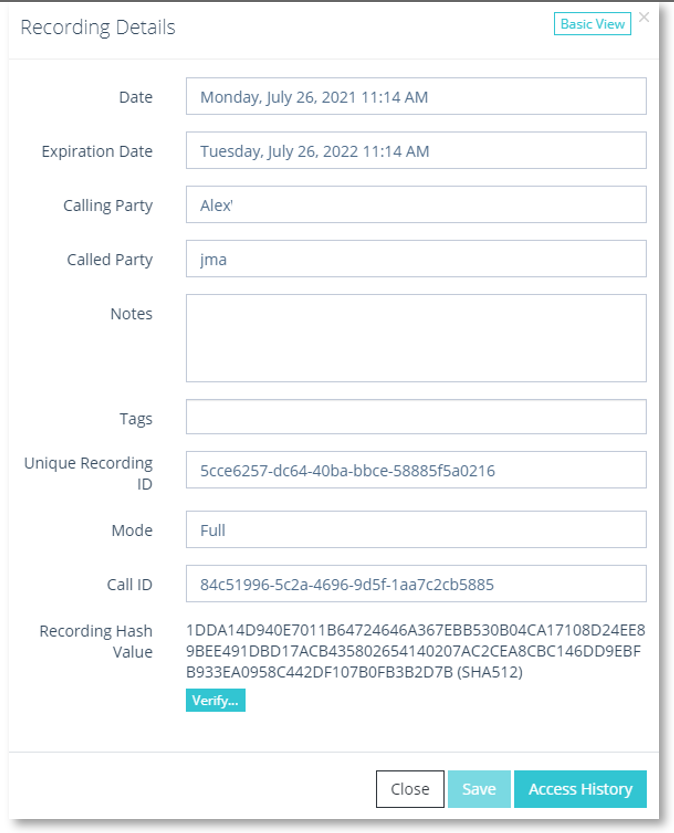This screenshot has height=833, width=674.
Task: Select the Expiration Date field
Action: tap(416, 151)
